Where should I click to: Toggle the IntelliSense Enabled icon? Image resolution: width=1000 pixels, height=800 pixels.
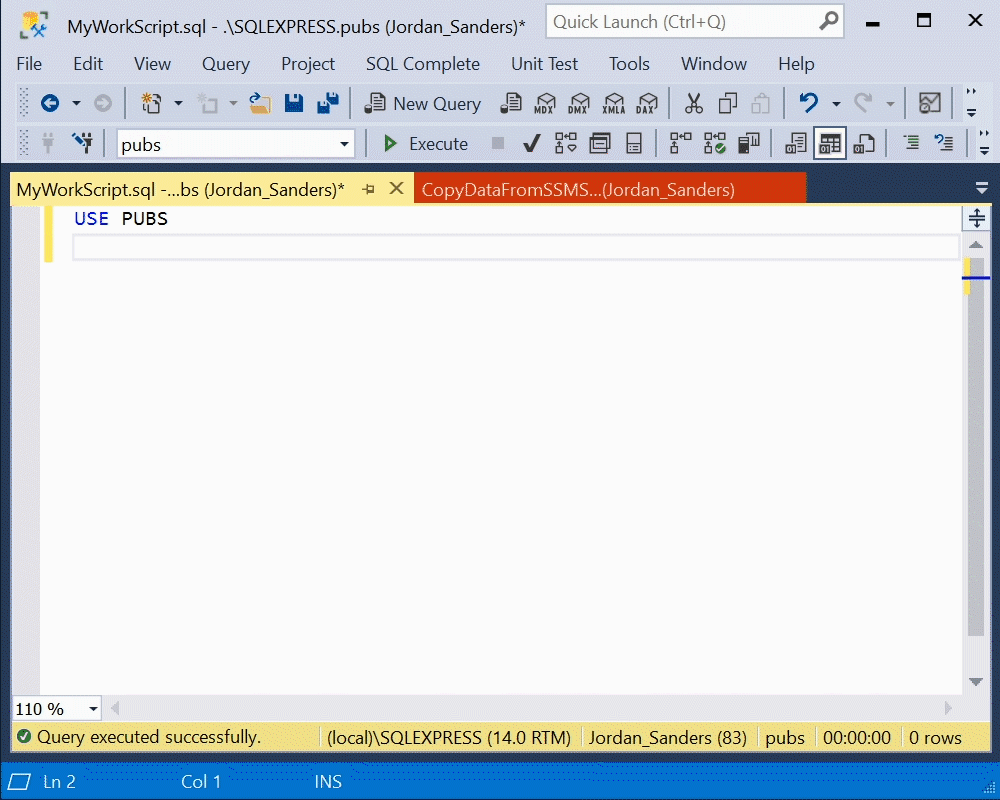[x=633, y=143]
